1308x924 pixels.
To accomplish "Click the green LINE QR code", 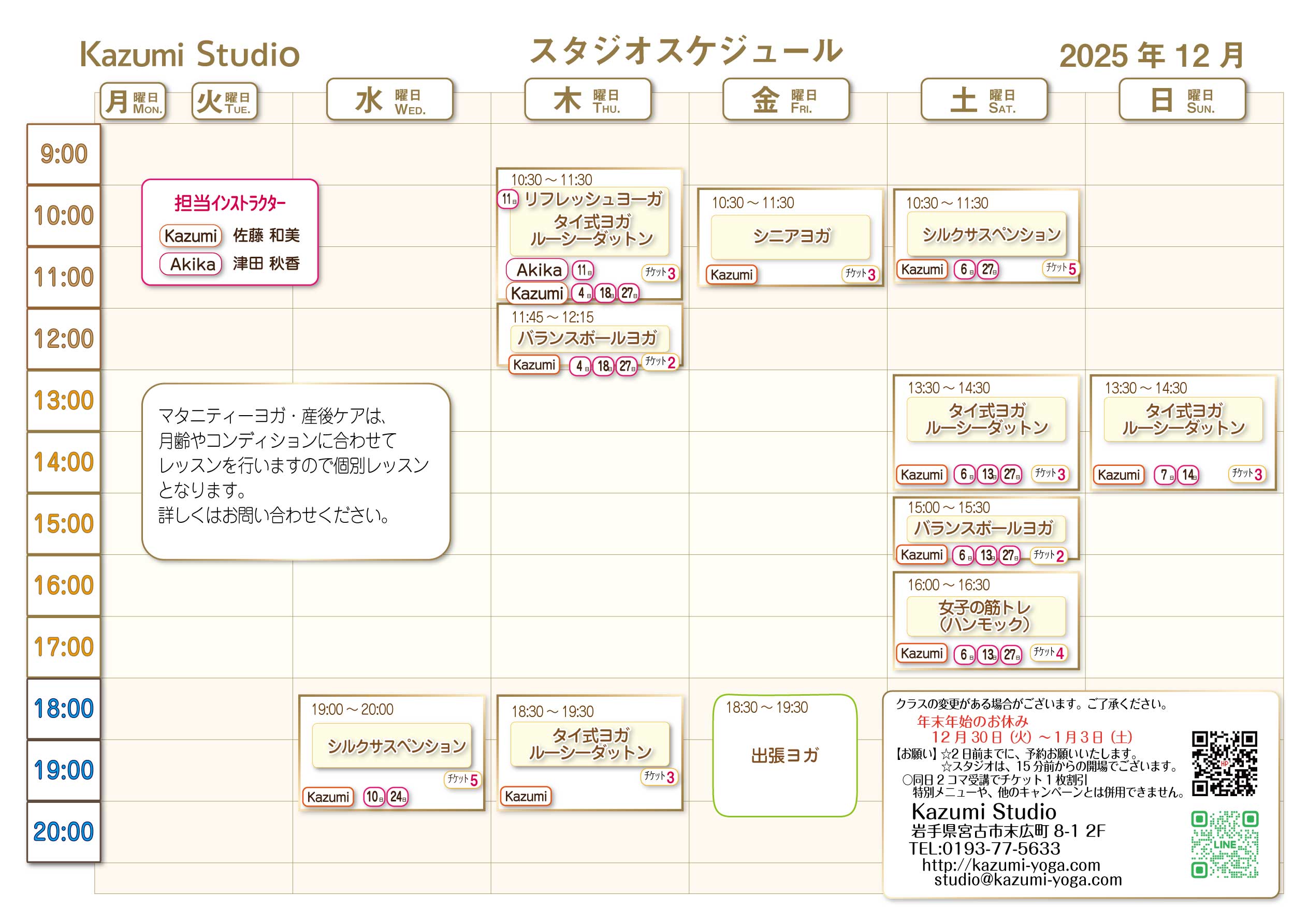I will (x=1224, y=844).
